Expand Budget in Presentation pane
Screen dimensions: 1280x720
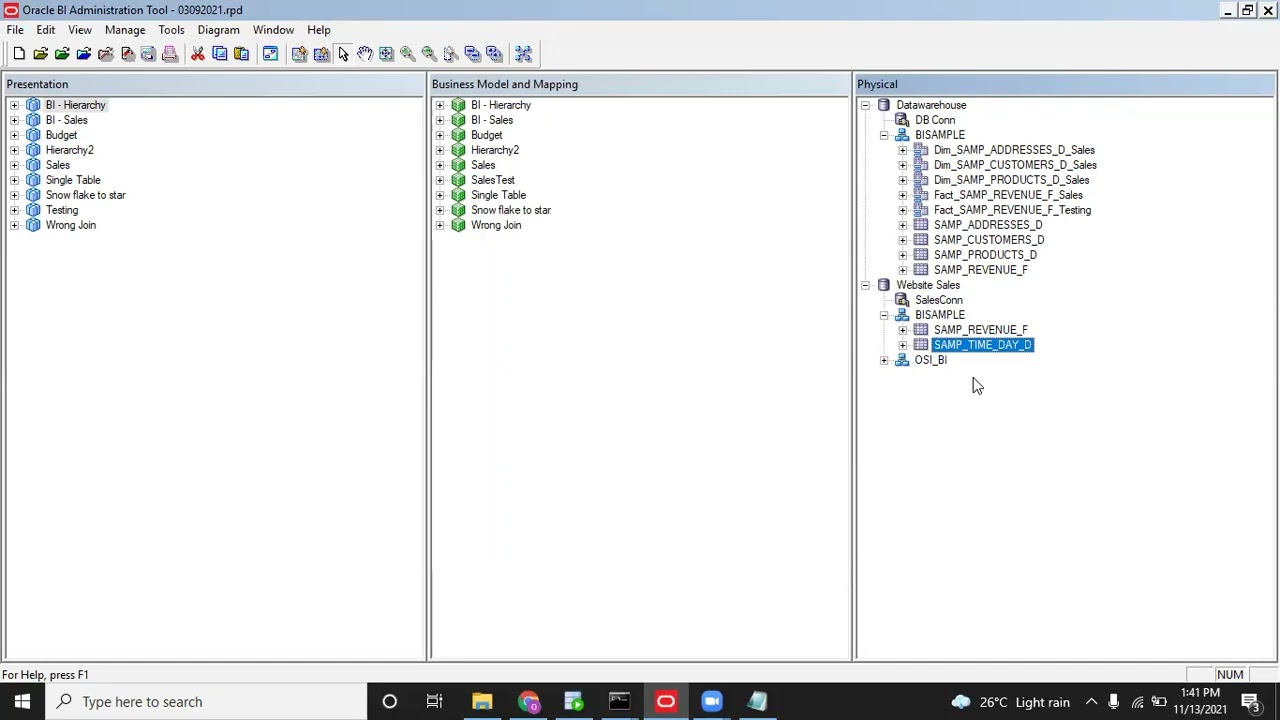14,135
